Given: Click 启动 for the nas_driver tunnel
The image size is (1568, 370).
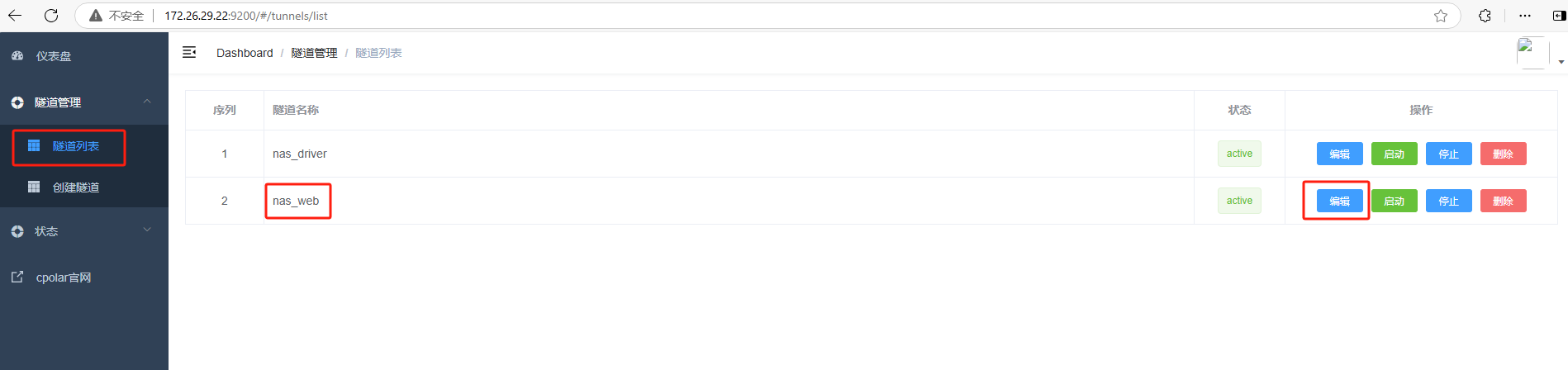Looking at the screenshot, I should tap(1394, 154).
